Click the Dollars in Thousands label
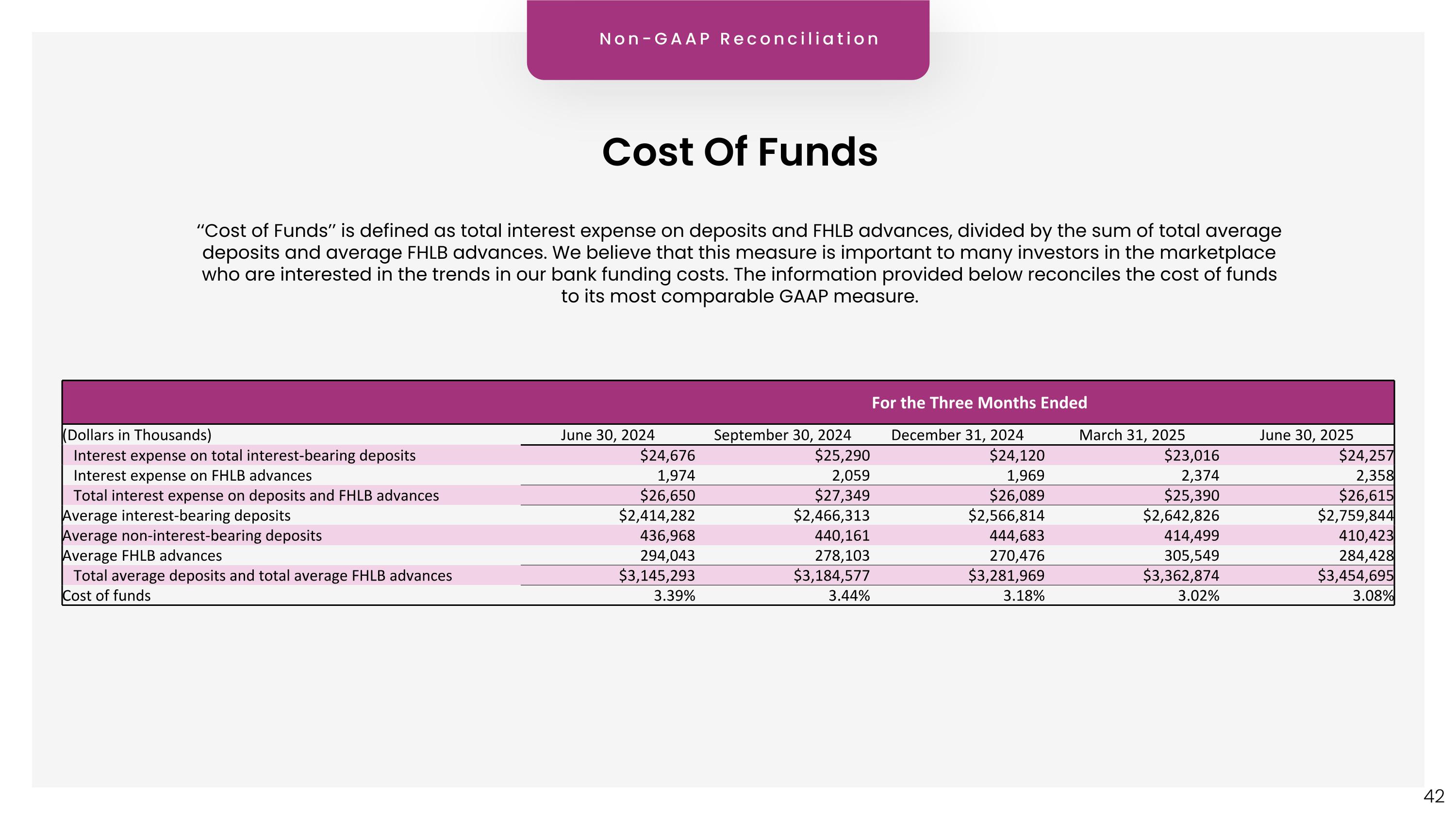This screenshot has height=819, width=1456. [137, 435]
